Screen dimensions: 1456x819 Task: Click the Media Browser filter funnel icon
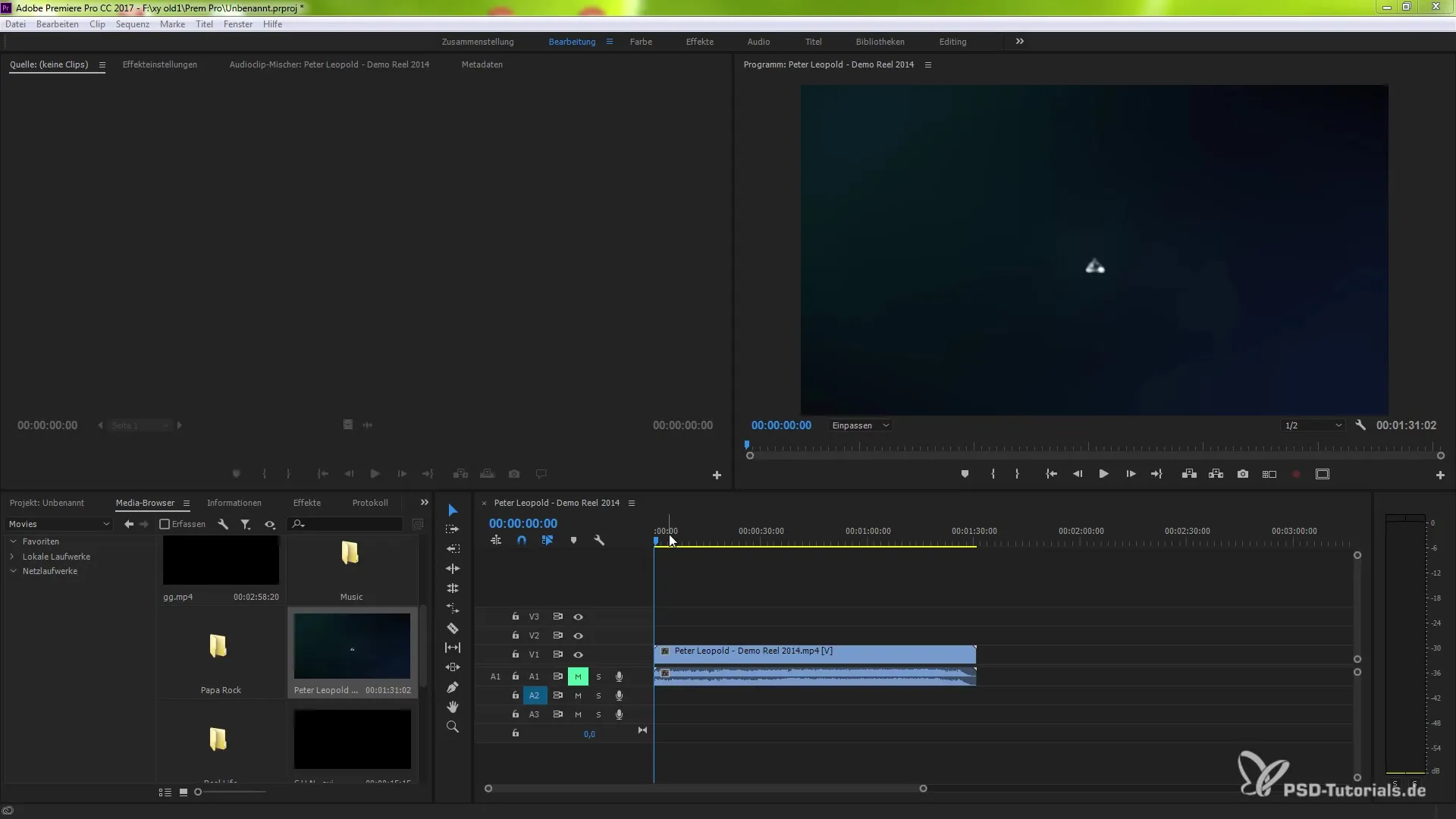[x=246, y=524]
